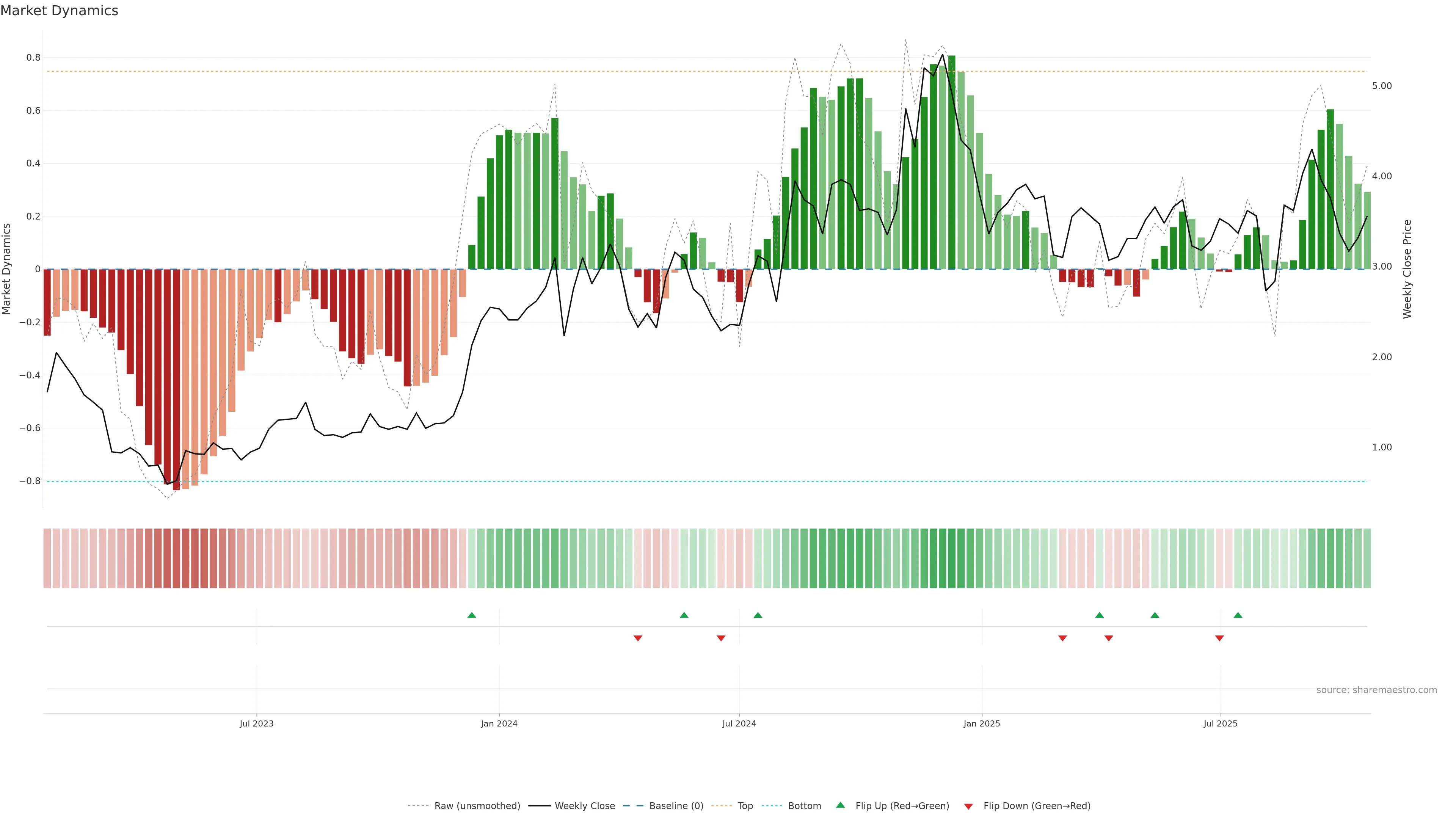Click the darkest red heat-strip segment
The image size is (1456, 819).
176,559
